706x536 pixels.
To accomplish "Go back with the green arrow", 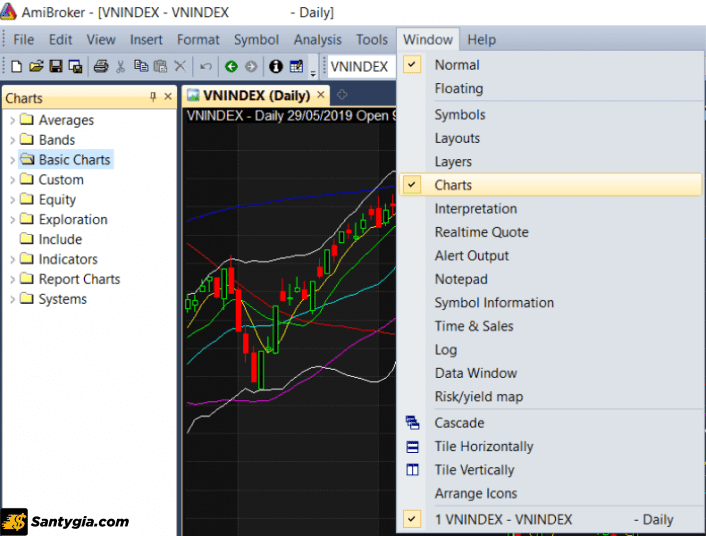I will pyautogui.click(x=231, y=67).
